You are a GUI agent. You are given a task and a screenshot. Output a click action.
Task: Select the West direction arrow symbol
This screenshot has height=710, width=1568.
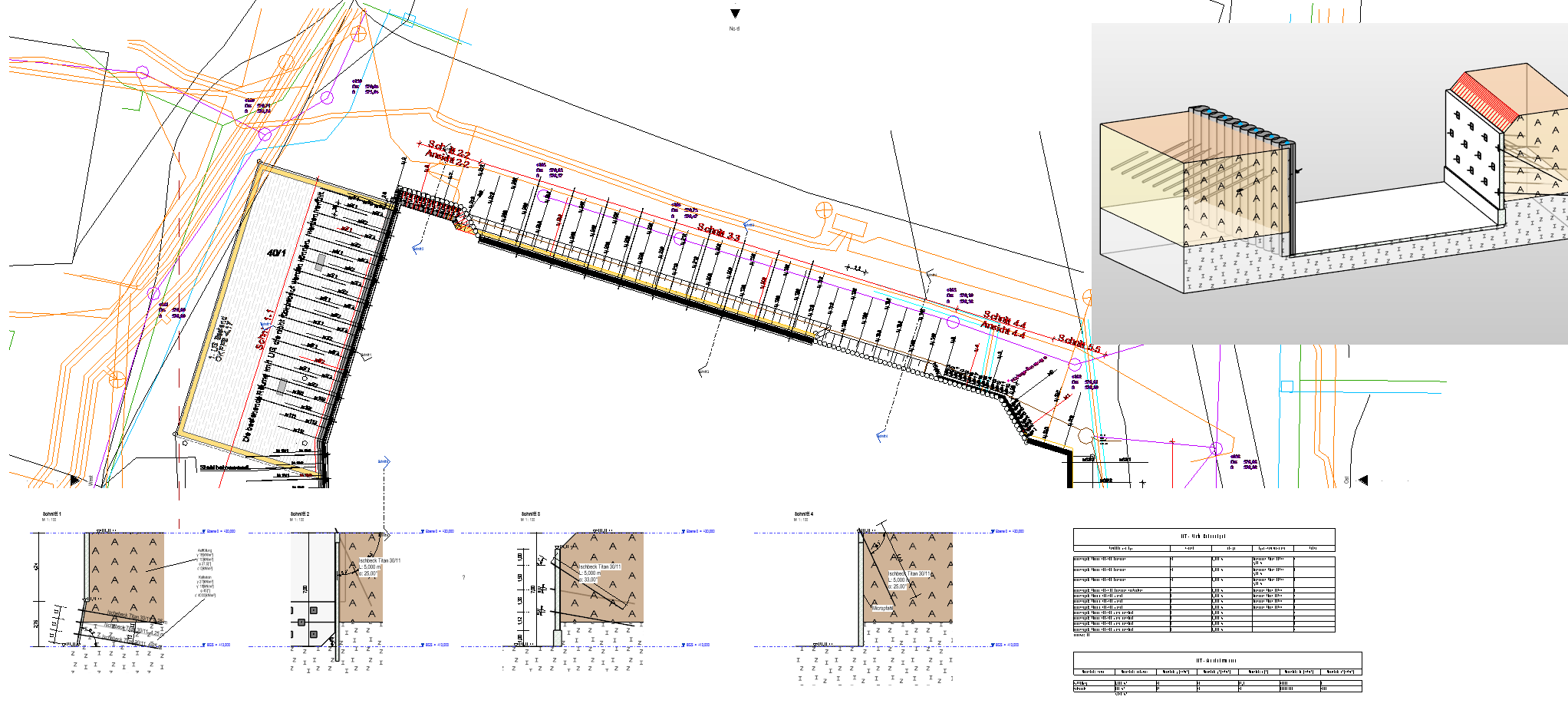74,480
